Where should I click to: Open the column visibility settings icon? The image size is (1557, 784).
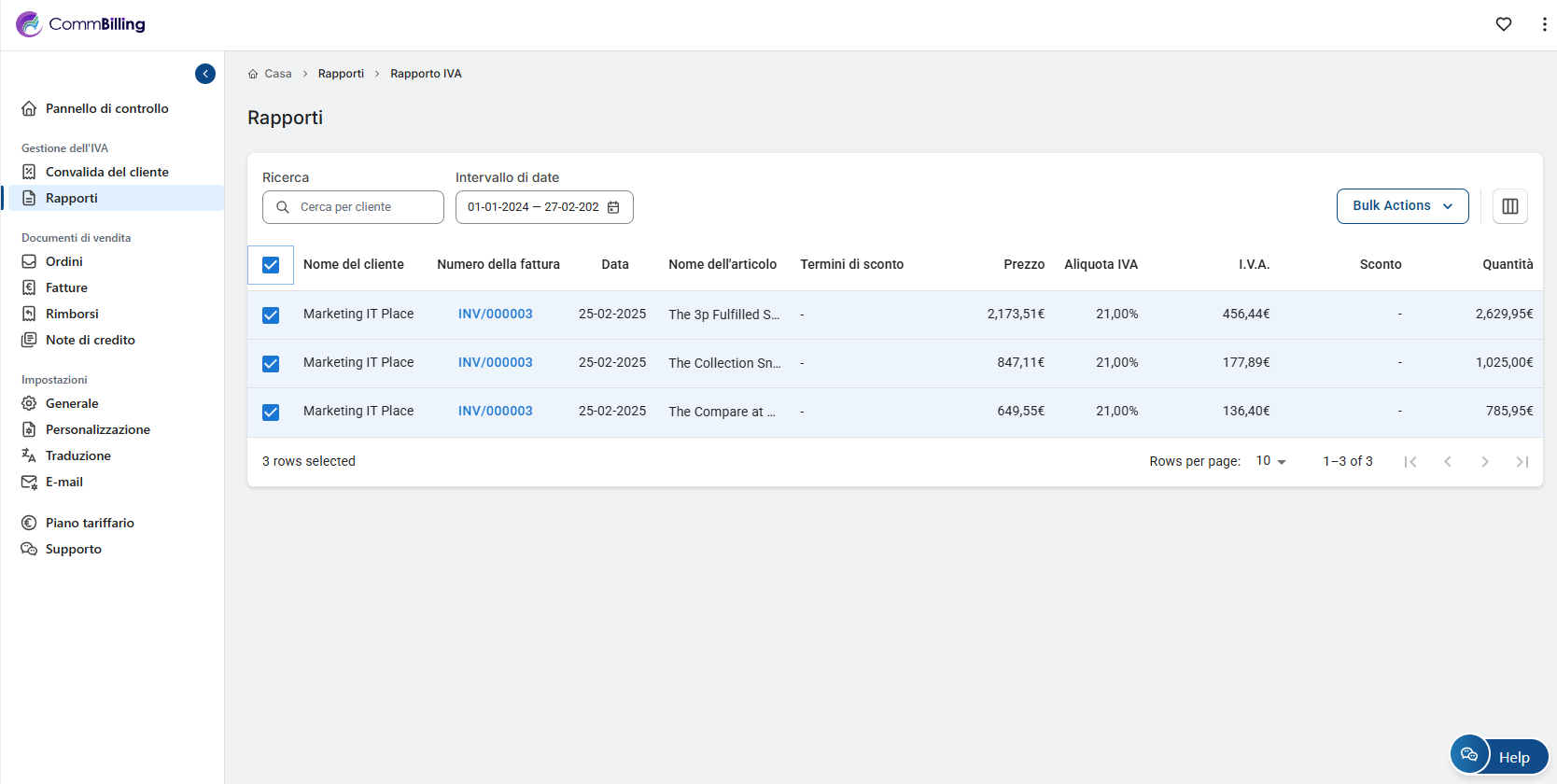(x=1509, y=206)
